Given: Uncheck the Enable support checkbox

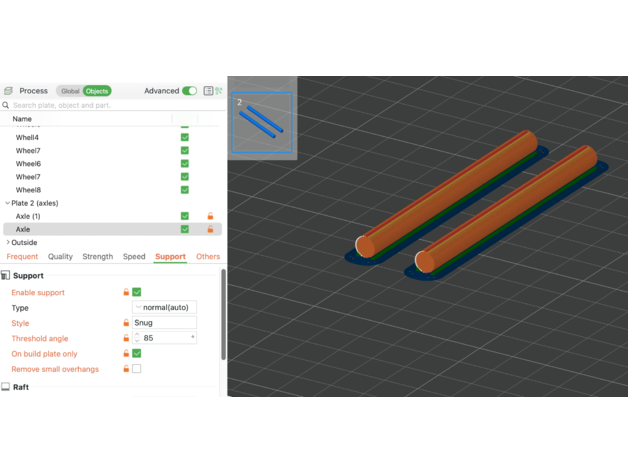Looking at the screenshot, I should coord(137,292).
